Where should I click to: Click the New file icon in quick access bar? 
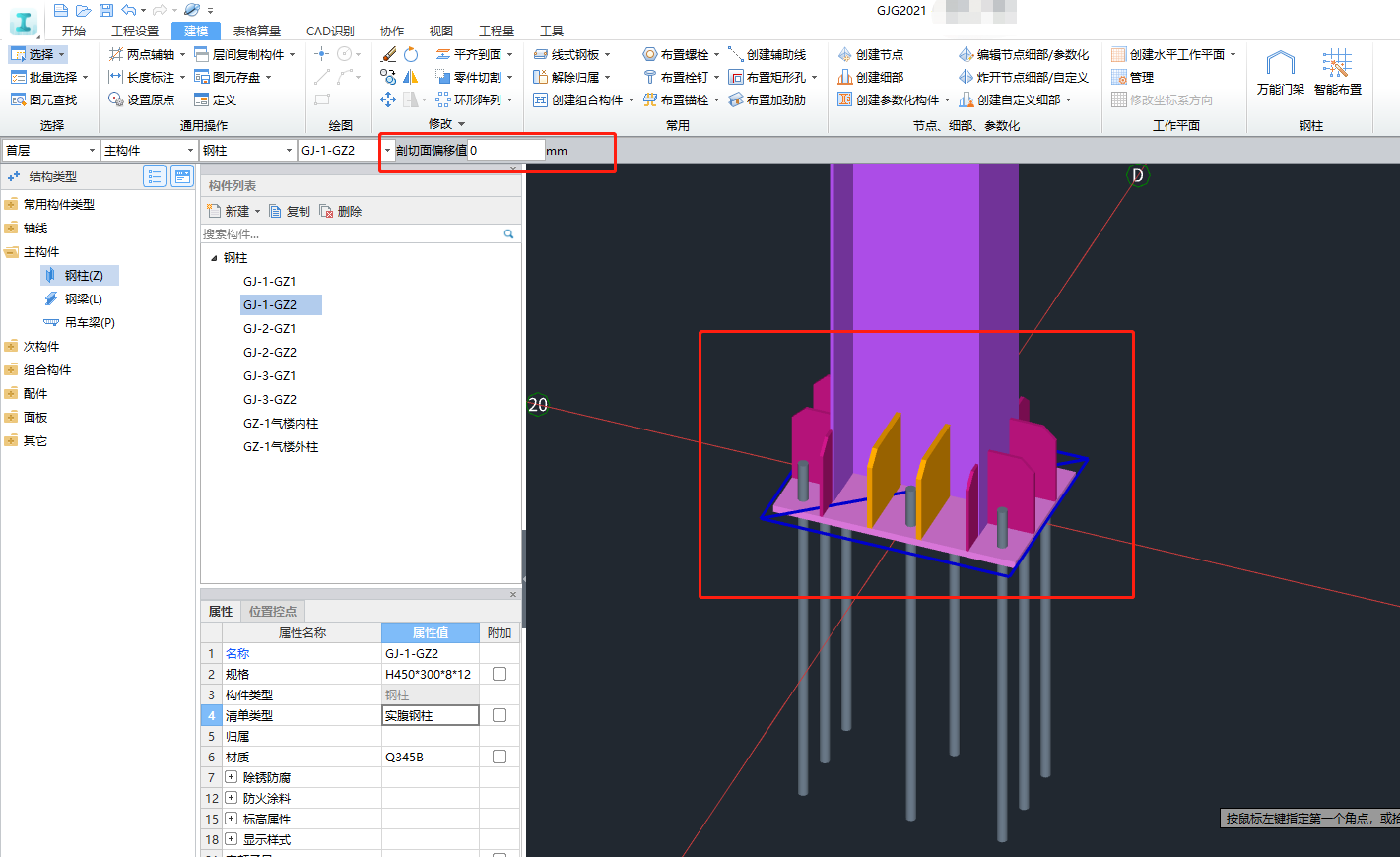pyautogui.click(x=61, y=10)
